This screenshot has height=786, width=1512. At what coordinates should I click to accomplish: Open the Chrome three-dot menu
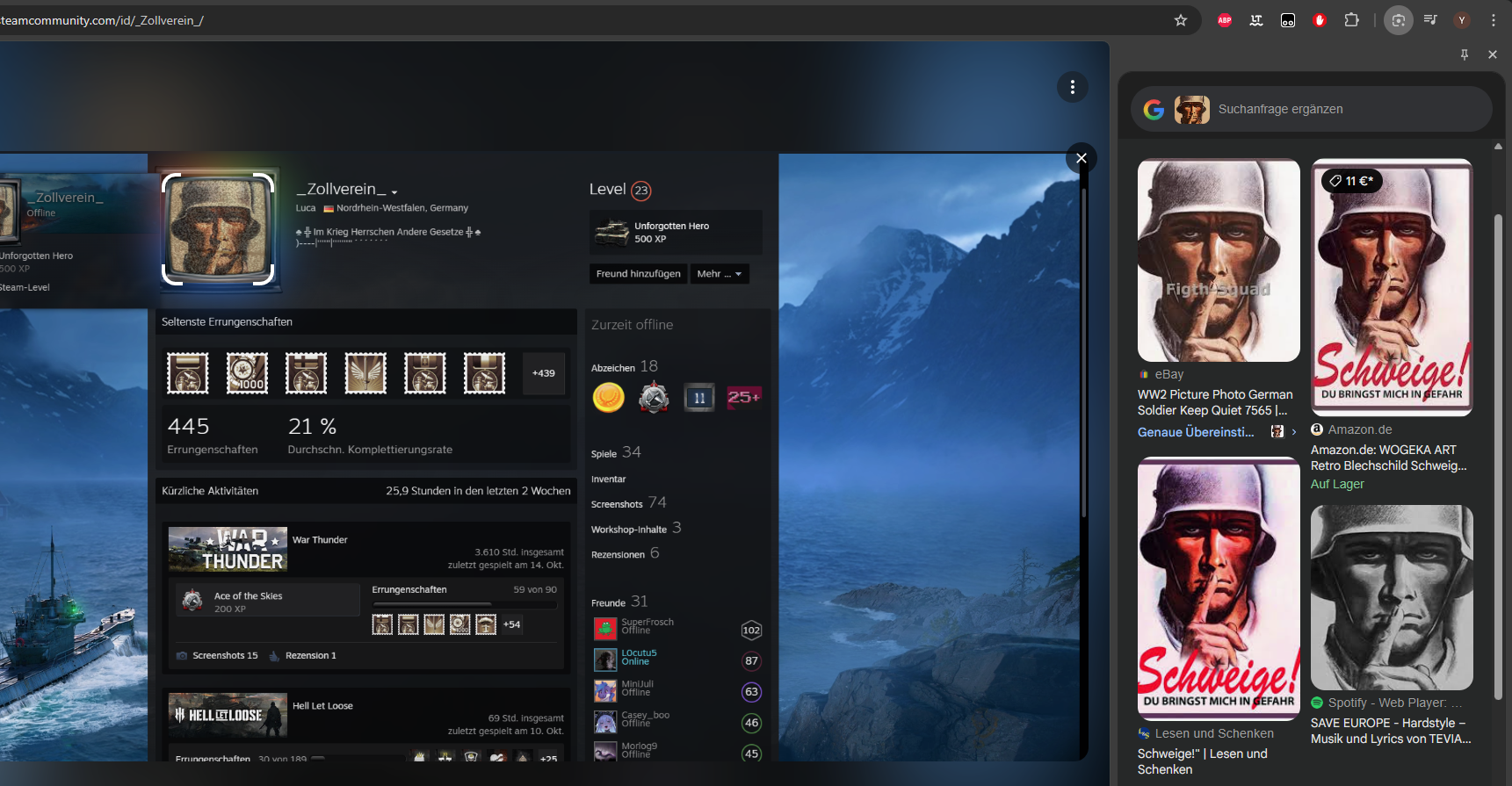1493,20
